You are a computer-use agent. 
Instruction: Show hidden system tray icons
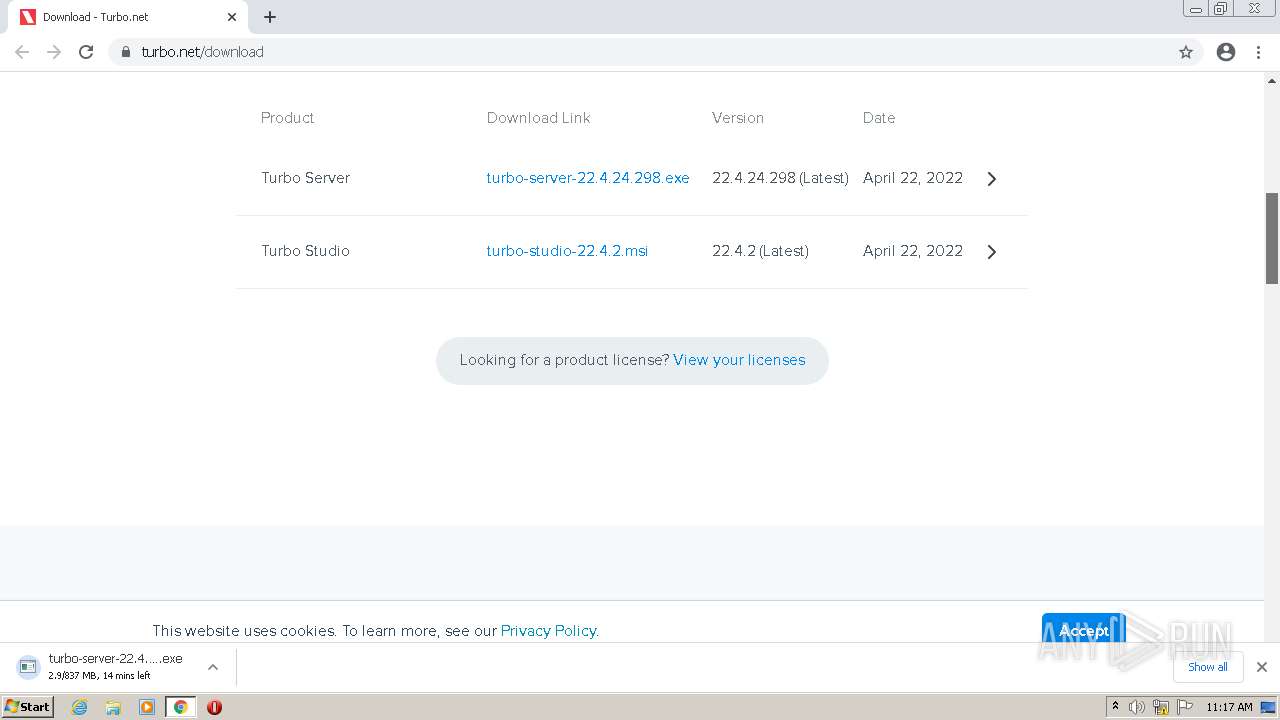[1115, 707]
